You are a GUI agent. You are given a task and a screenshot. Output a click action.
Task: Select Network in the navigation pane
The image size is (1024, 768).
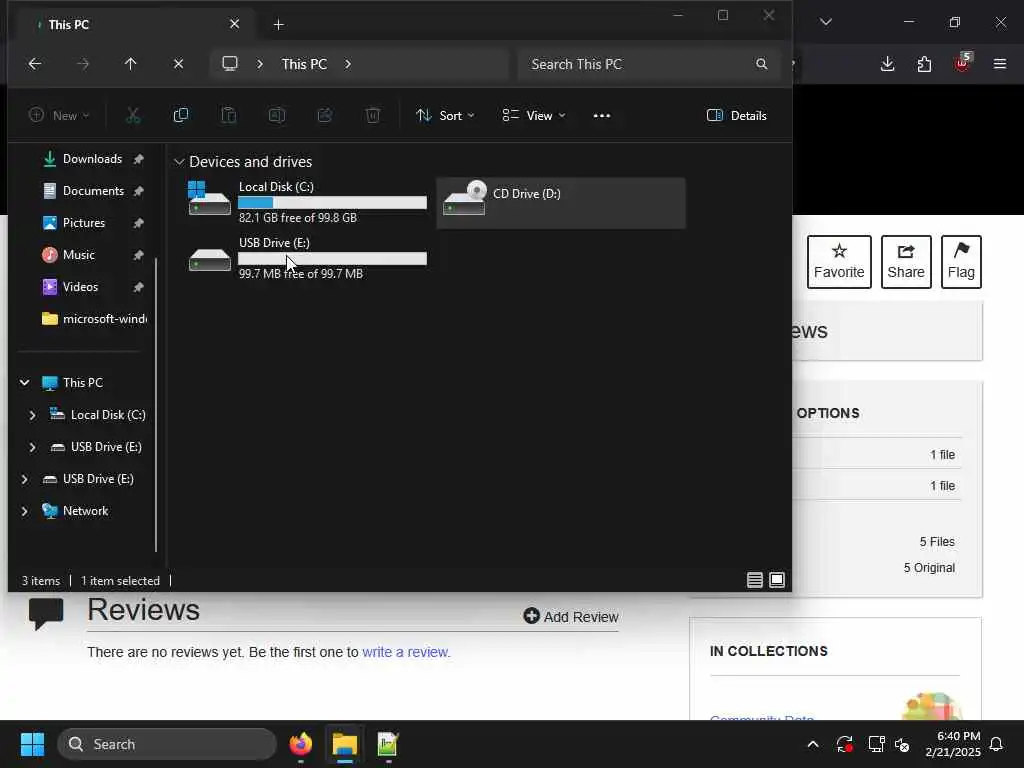point(85,511)
